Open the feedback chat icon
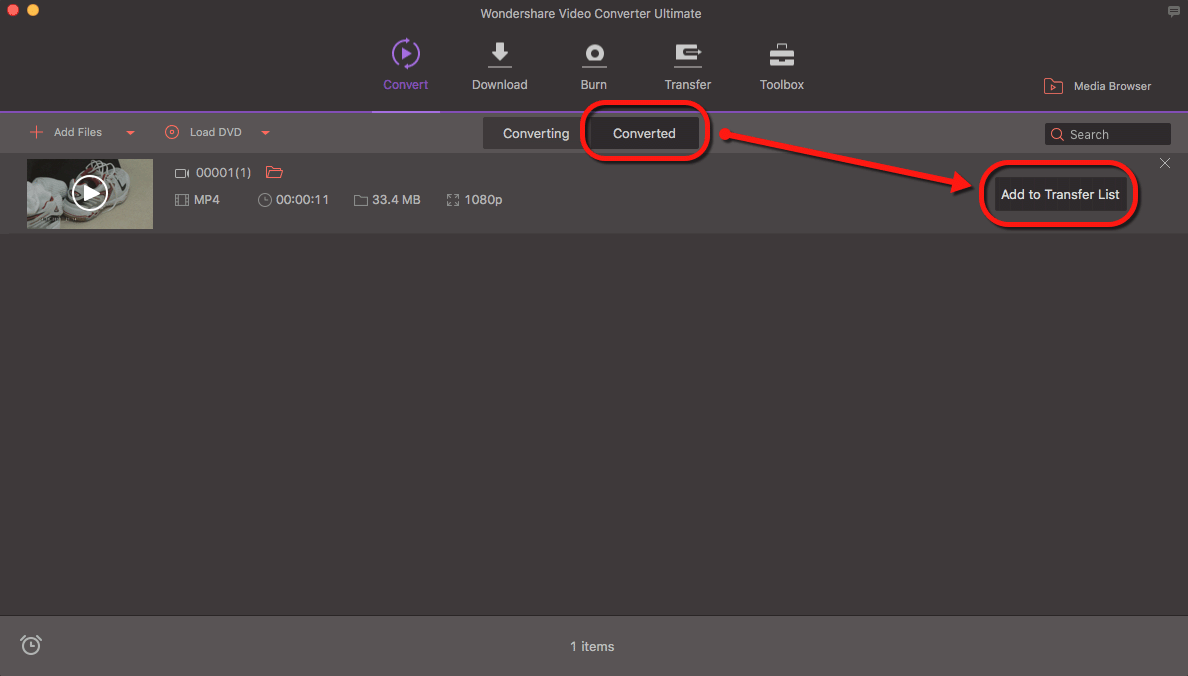The image size is (1188, 676). point(1174,11)
